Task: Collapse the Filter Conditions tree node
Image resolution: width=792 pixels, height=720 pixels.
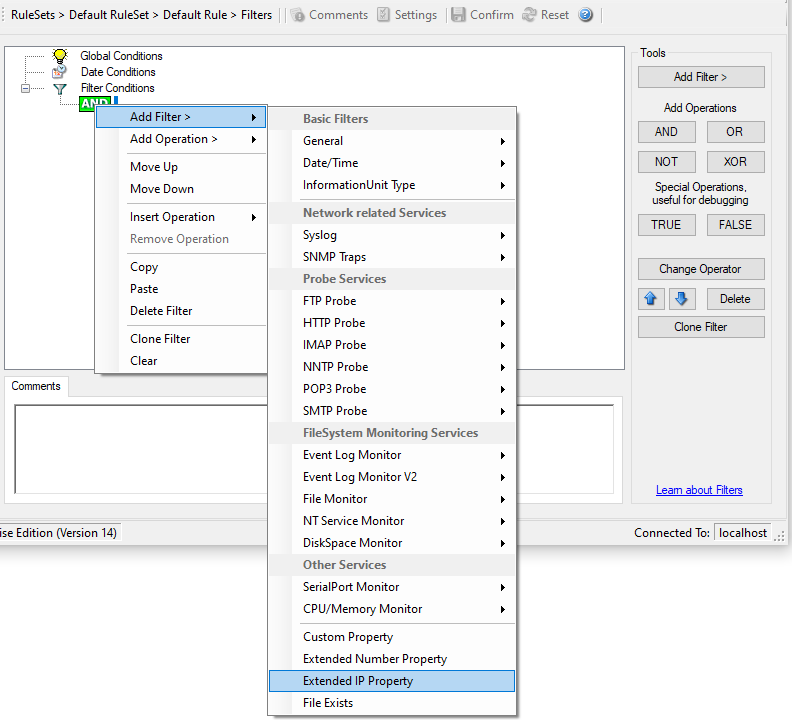Action: pyautogui.click(x=26, y=88)
